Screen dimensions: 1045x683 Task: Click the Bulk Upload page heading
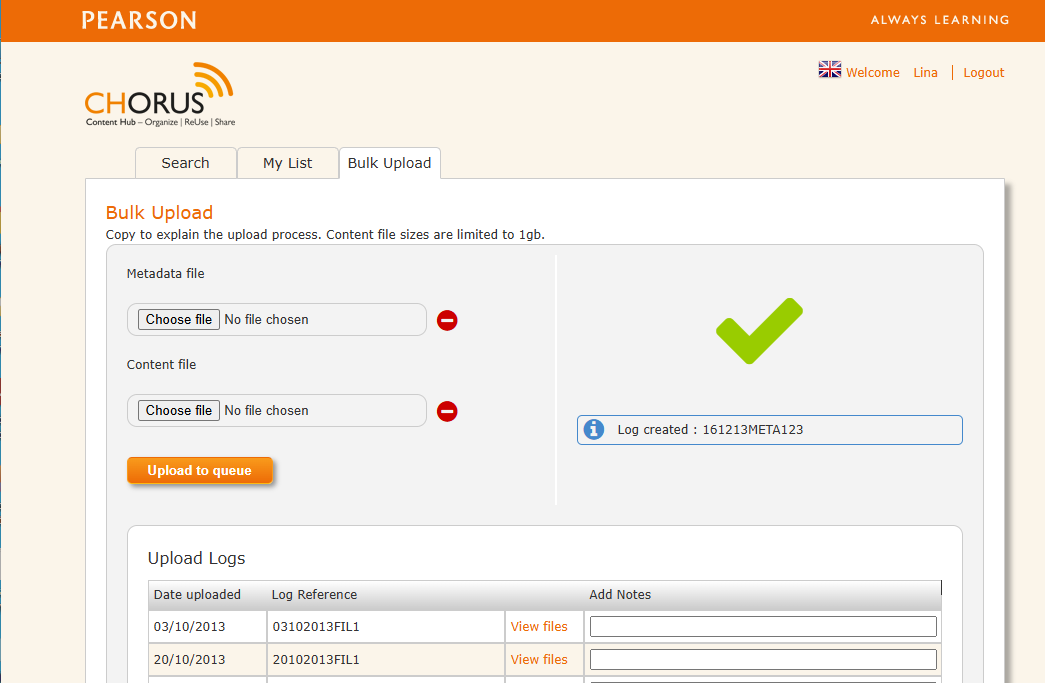coord(159,213)
